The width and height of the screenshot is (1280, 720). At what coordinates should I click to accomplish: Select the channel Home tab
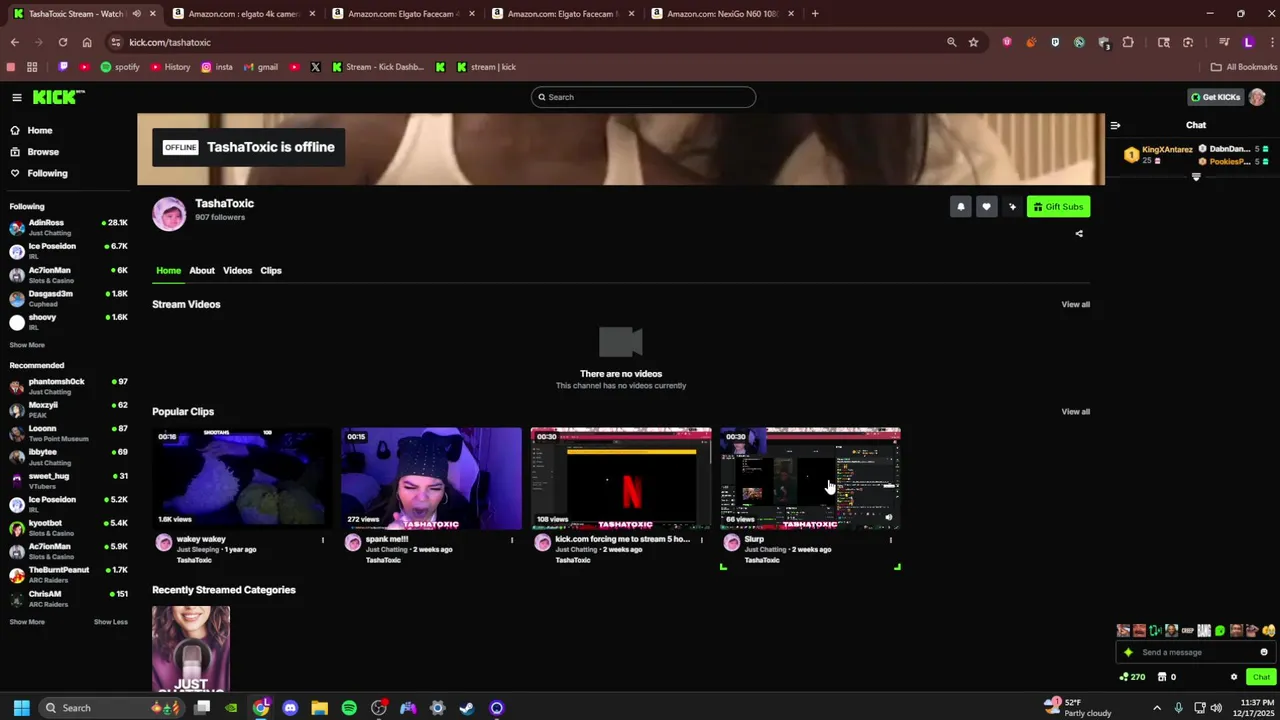pos(168,270)
